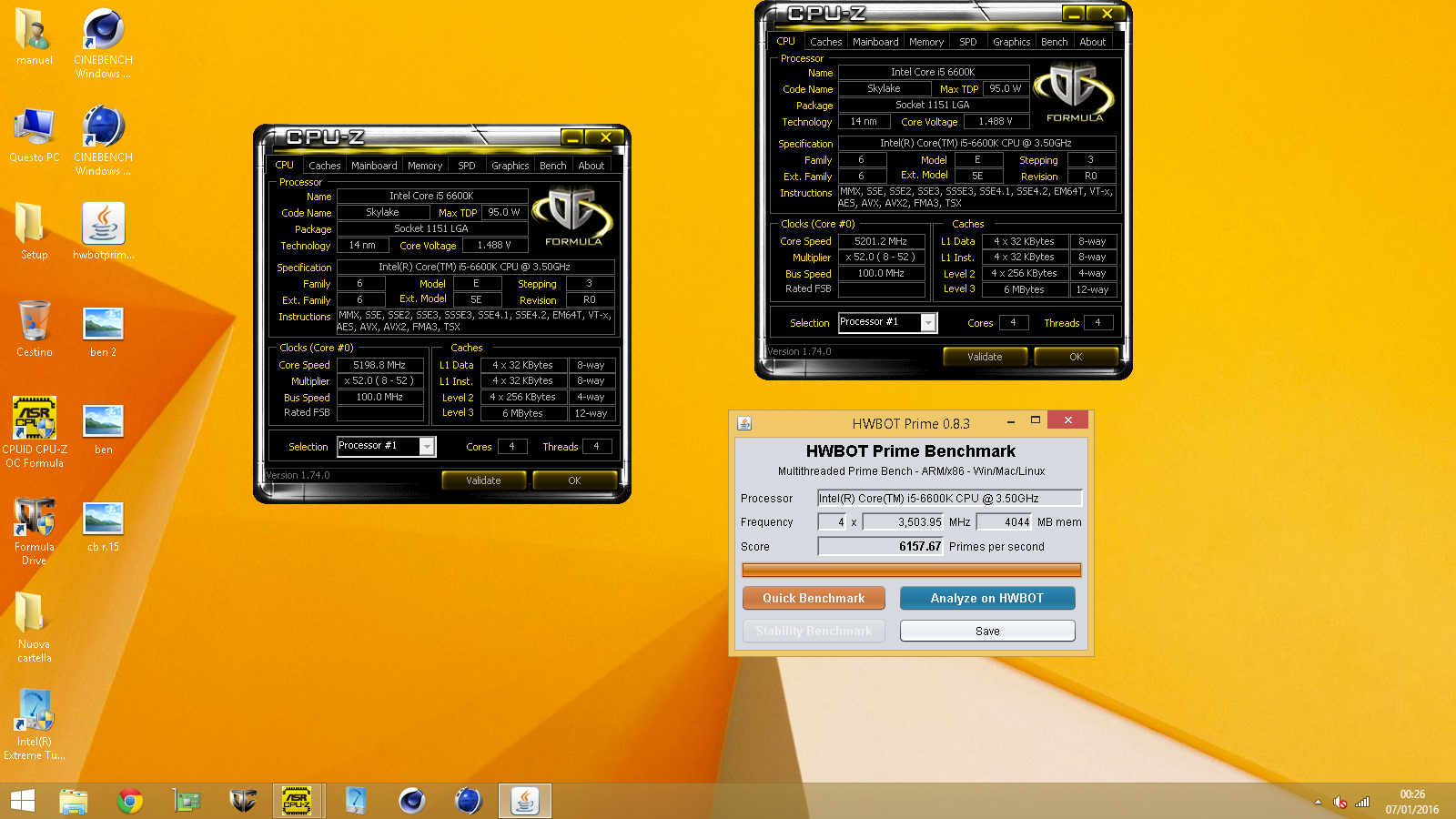Open Google Chrome from taskbar
The width and height of the screenshot is (1456, 819).
click(130, 801)
